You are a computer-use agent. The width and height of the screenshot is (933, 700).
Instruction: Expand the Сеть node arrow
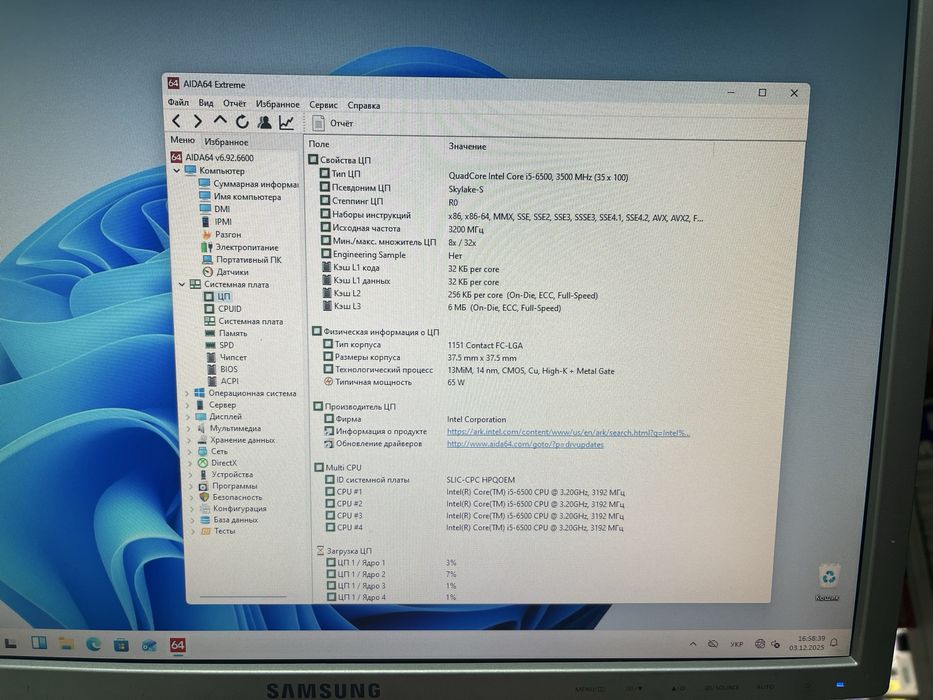190,452
